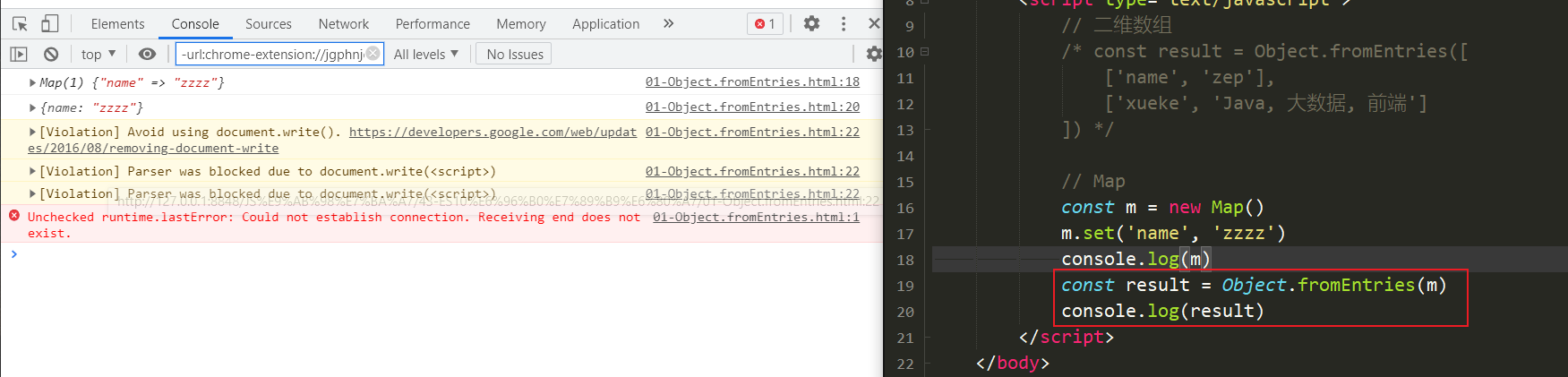
Task: Click the console.log(m) code line
Action: point(1135,260)
